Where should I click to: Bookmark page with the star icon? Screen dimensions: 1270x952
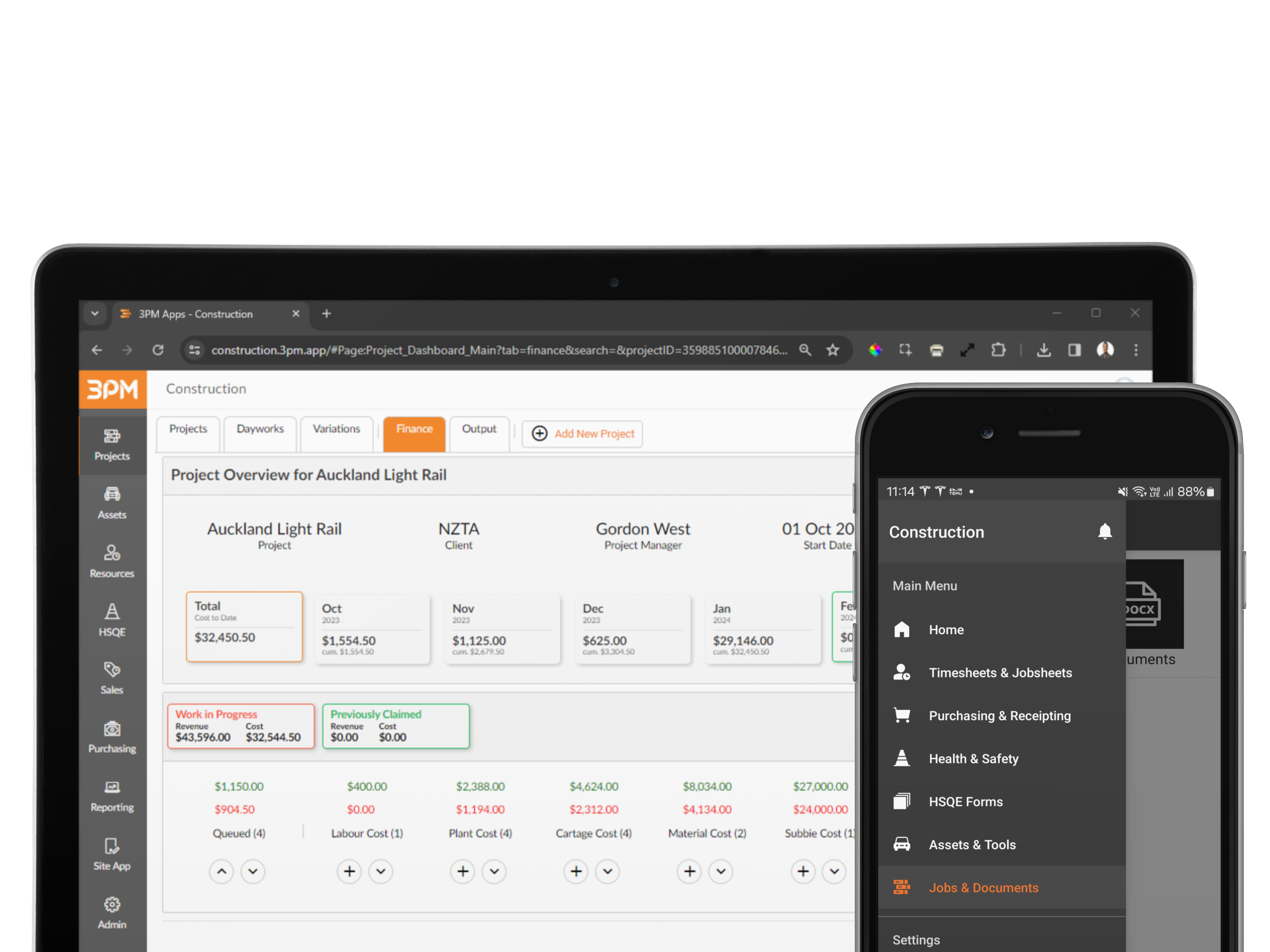coord(832,350)
